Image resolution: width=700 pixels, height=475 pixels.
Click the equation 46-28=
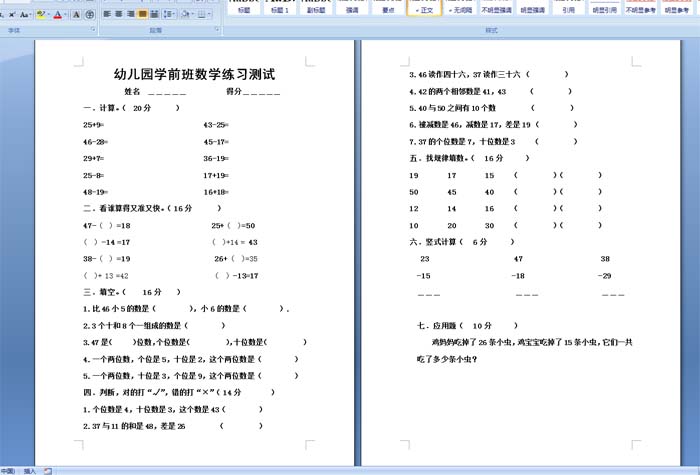click(x=96, y=142)
